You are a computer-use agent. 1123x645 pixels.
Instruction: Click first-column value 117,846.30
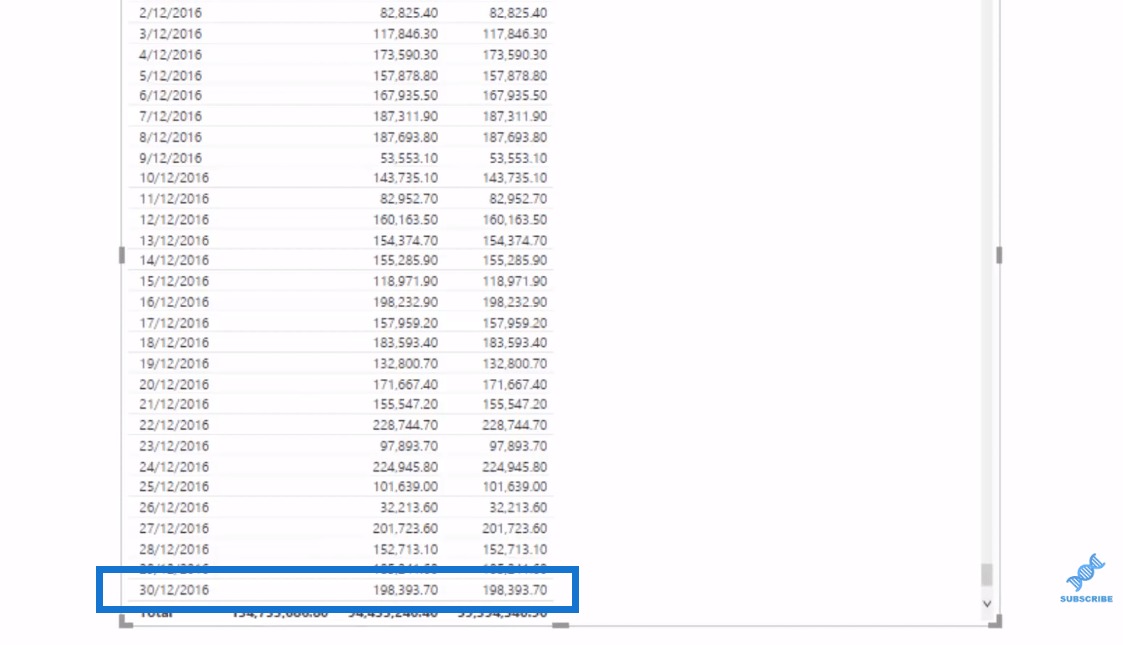coord(405,34)
